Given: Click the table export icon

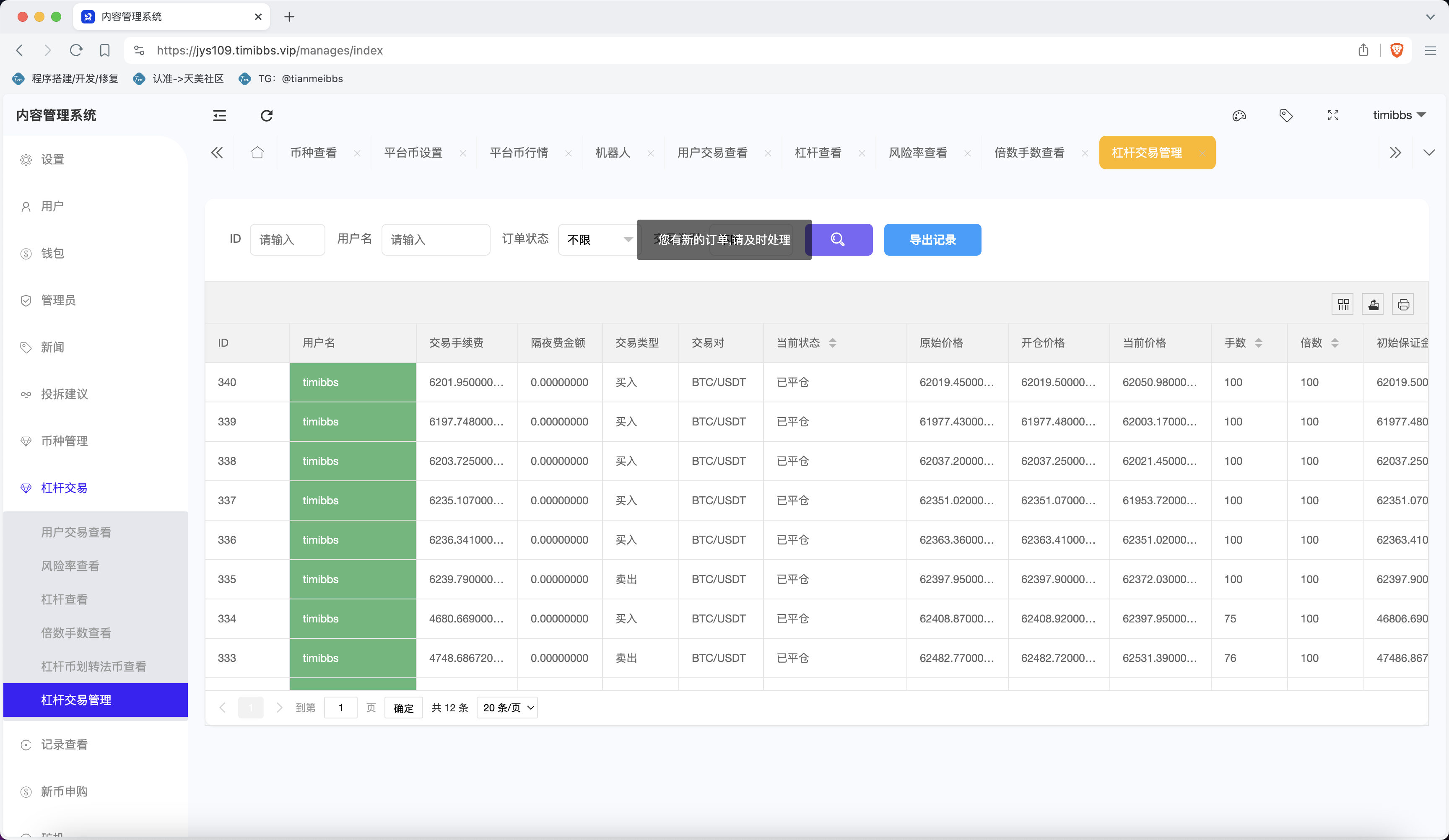Looking at the screenshot, I should [x=1373, y=304].
